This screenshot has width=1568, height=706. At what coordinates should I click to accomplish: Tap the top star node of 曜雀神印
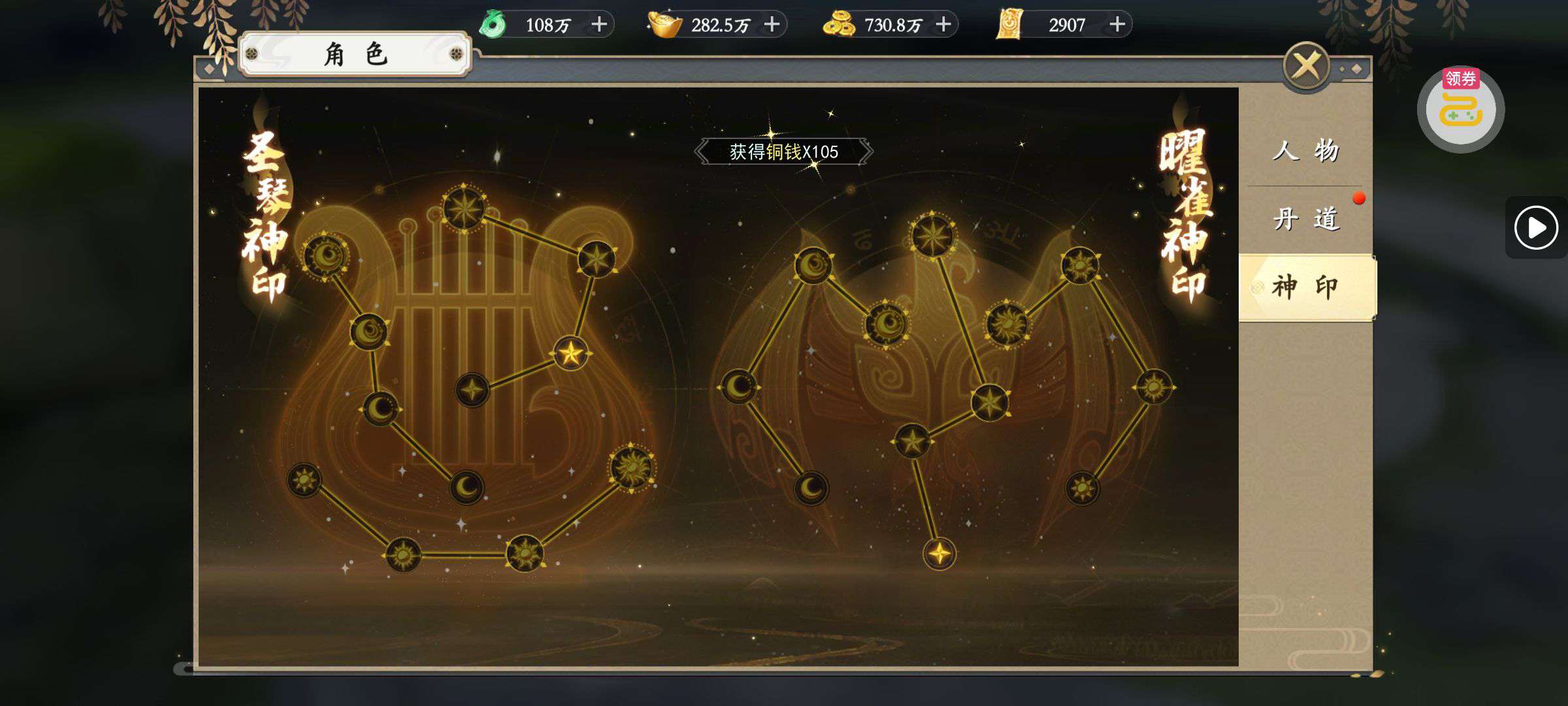pyautogui.click(x=932, y=235)
